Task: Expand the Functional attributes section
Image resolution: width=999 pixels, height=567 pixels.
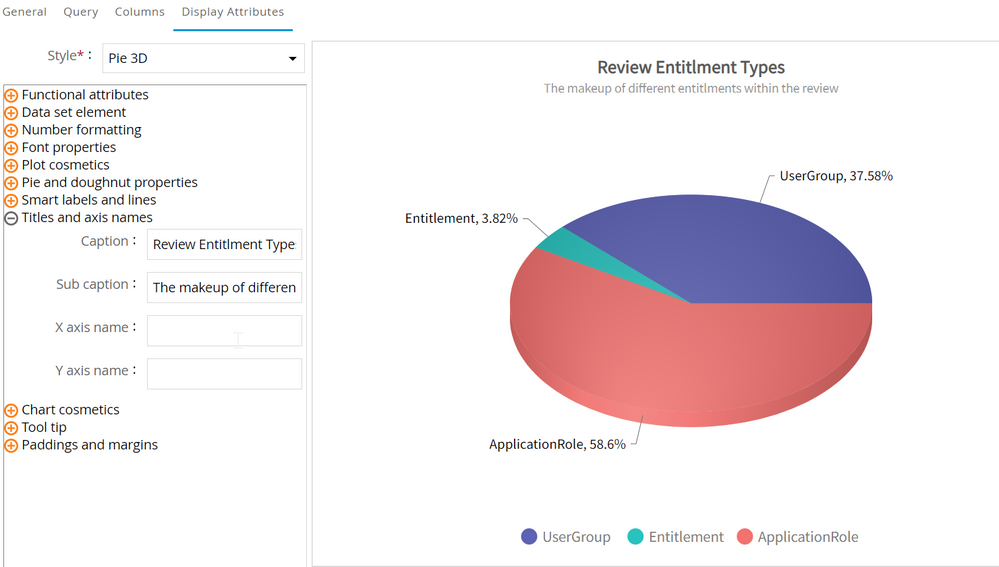Action: (11, 95)
